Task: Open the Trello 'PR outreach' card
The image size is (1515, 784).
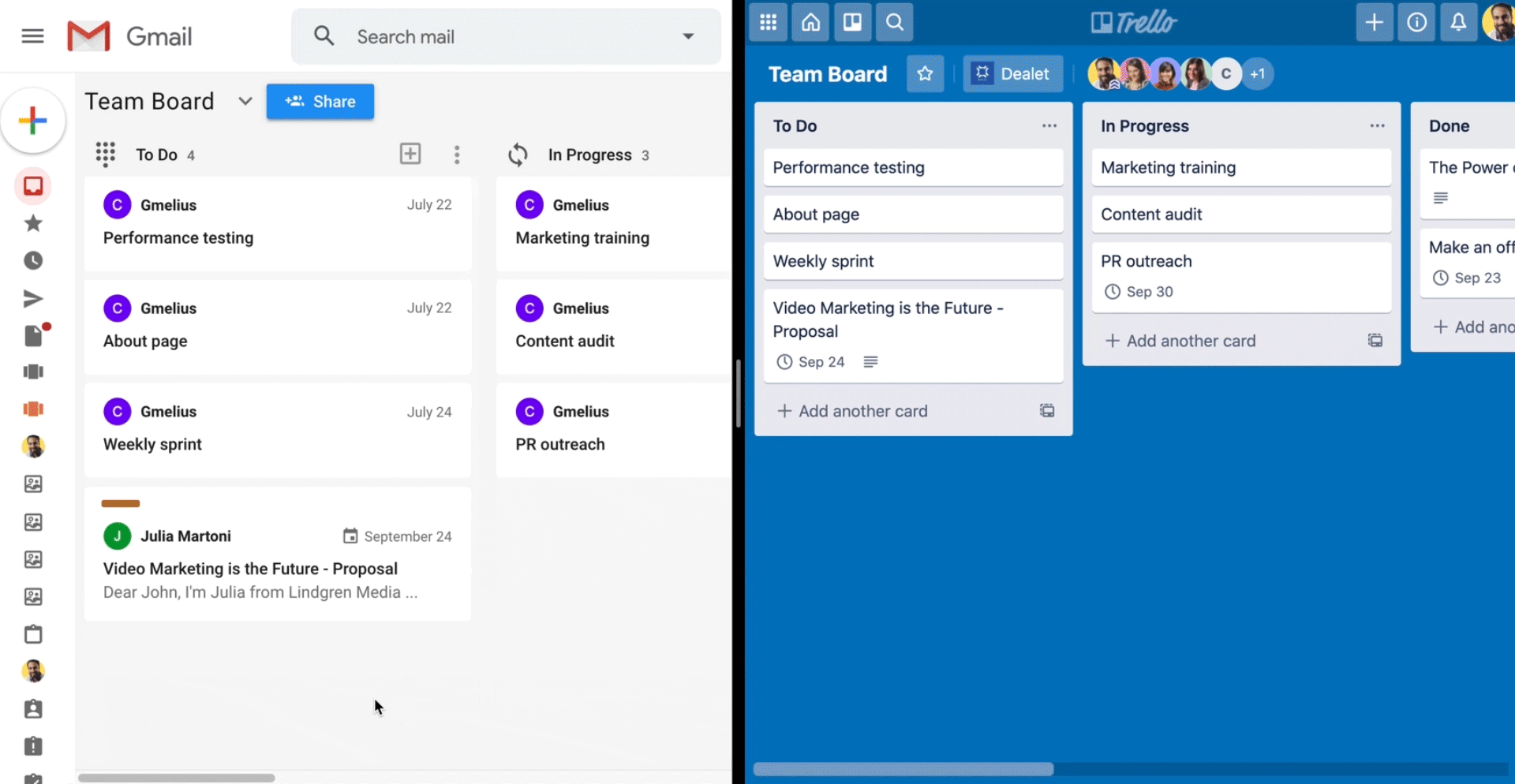Action: point(1242,277)
